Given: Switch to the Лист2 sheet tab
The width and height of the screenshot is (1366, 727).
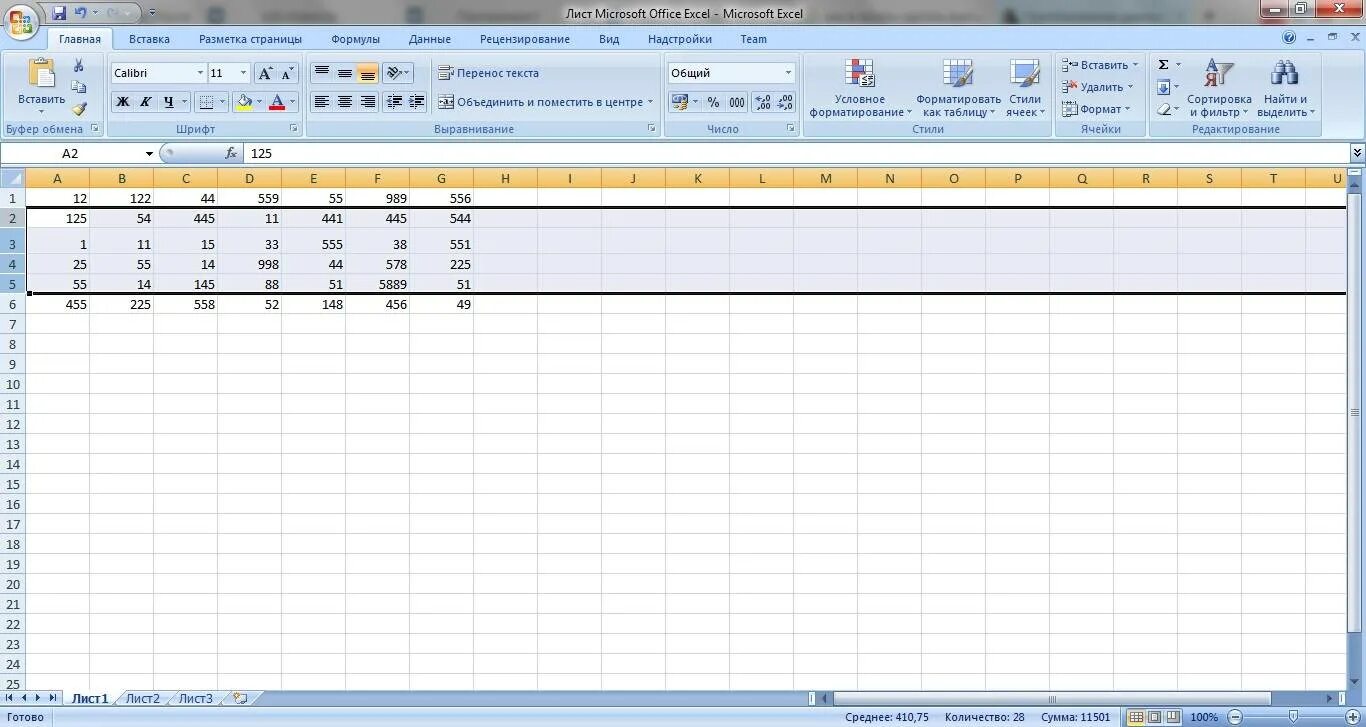Looking at the screenshot, I should point(143,698).
